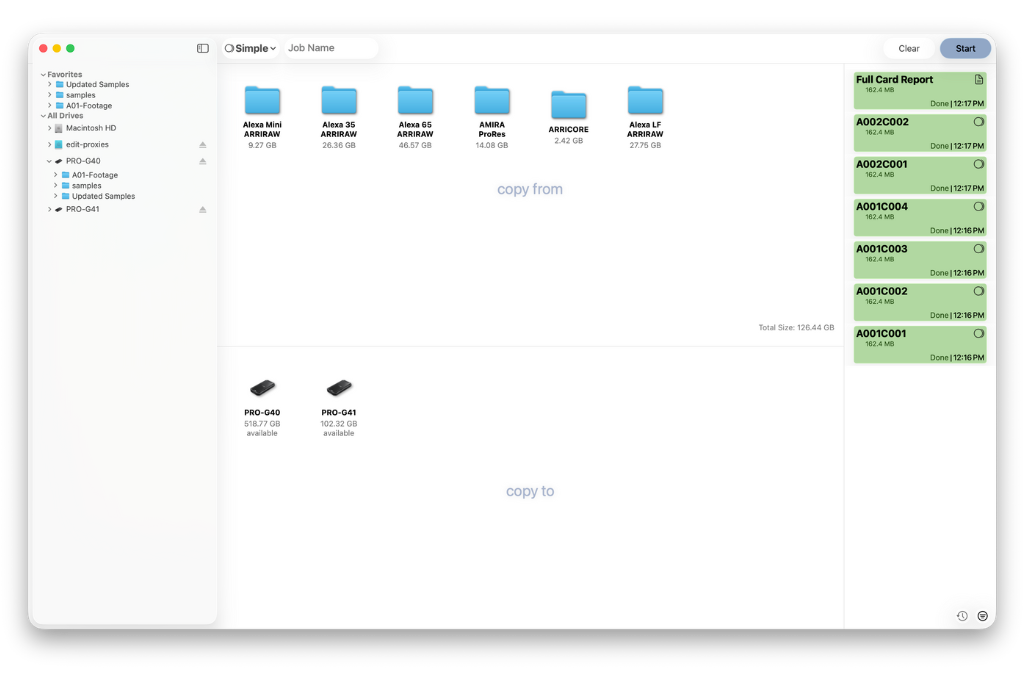The image size is (1024, 683).
Task: Choose PRO-G41 drive as copy destination
Action: click(339, 388)
